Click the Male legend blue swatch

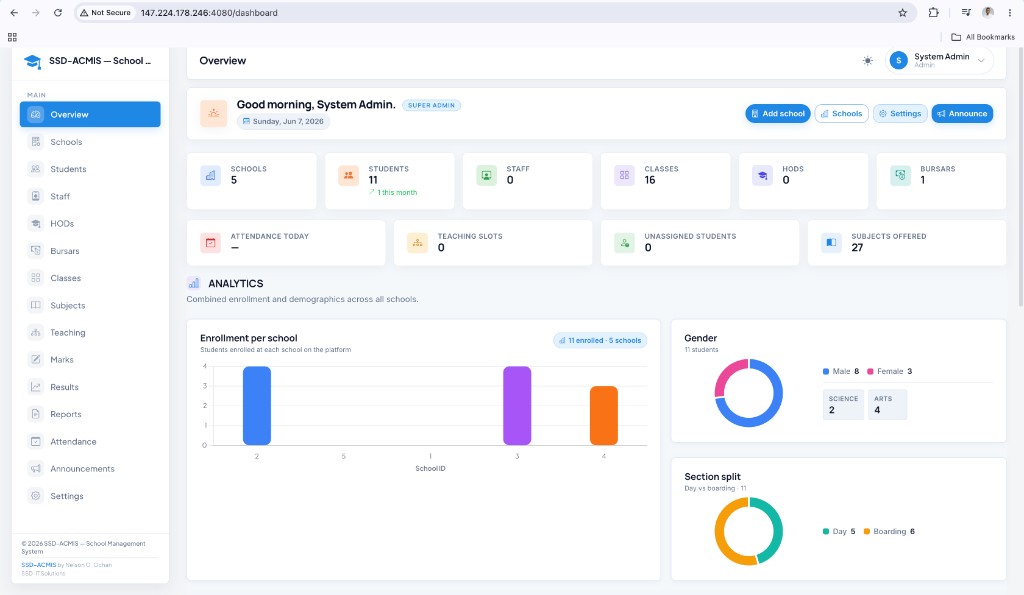pyautogui.click(x=826, y=372)
